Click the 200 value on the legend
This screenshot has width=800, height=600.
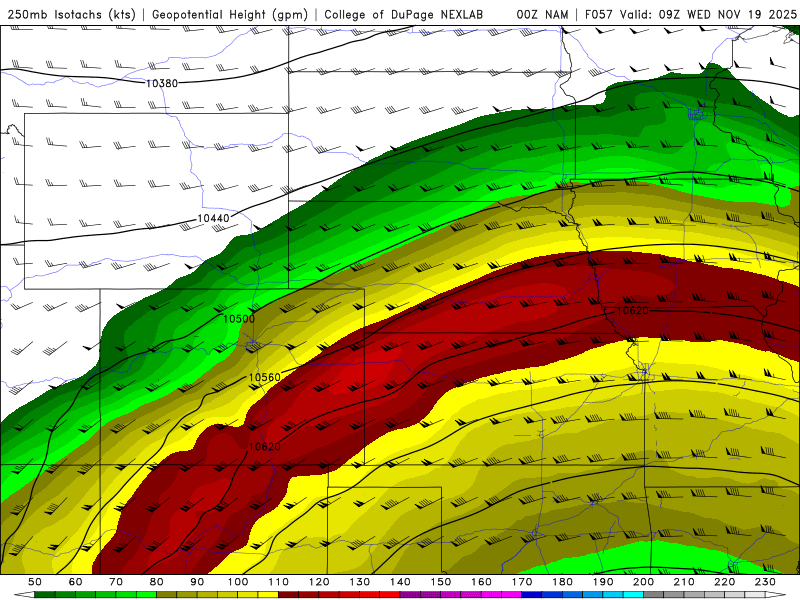(x=644, y=582)
